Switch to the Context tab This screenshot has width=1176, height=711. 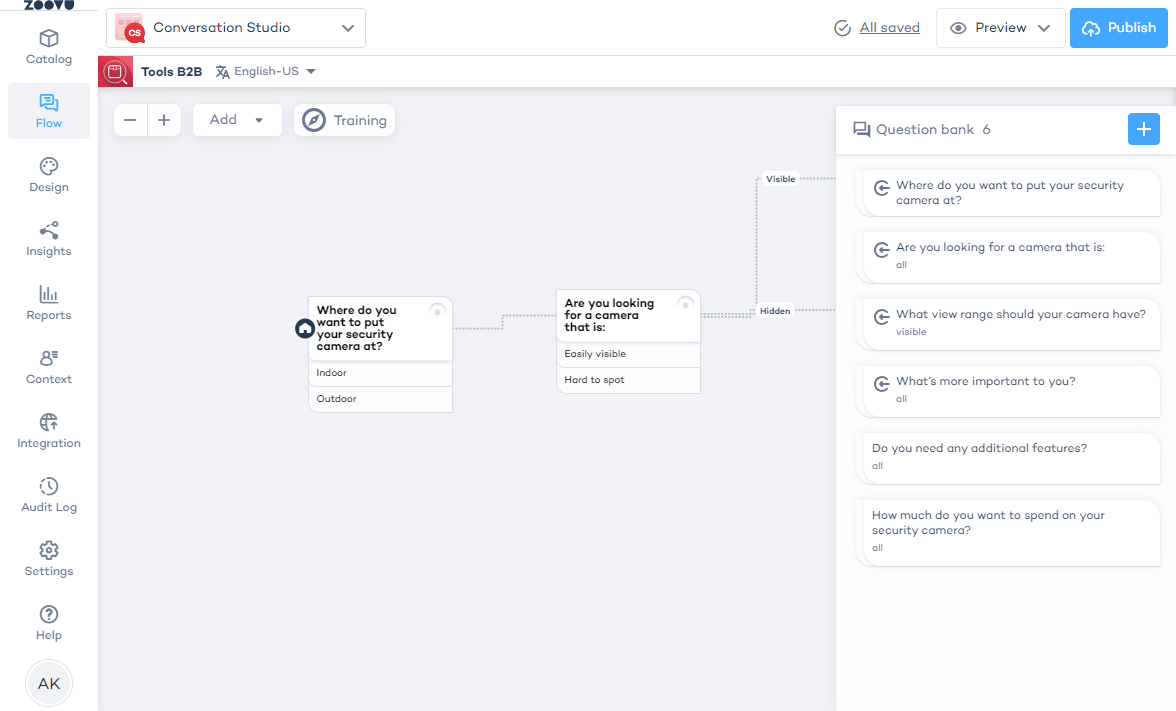click(x=48, y=367)
